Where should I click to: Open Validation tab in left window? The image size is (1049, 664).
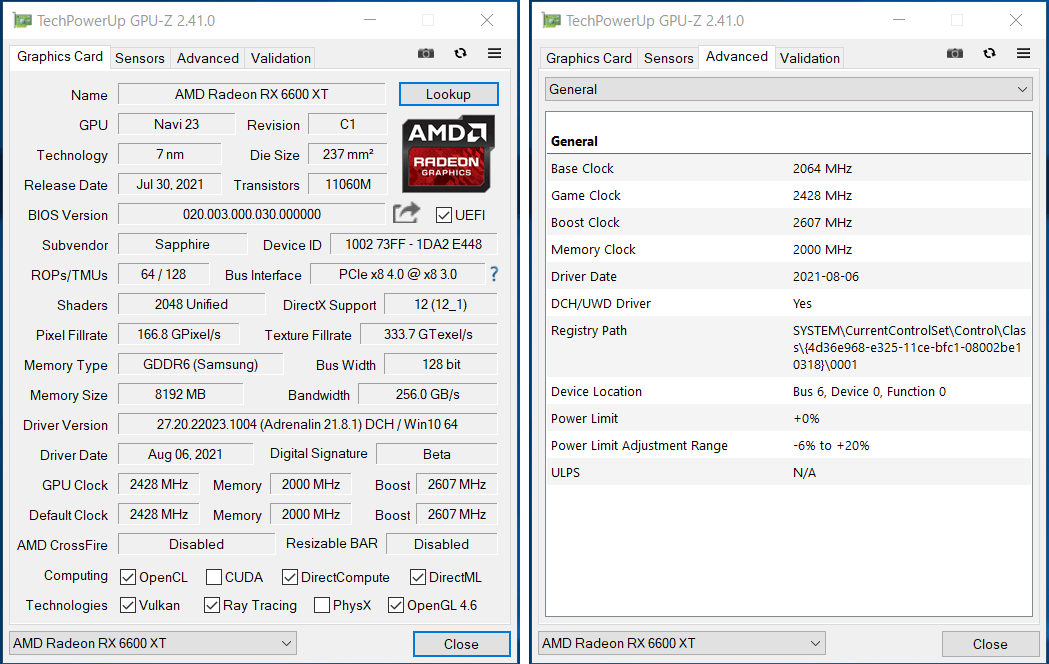pyautogui.click(x=280, y=58)
